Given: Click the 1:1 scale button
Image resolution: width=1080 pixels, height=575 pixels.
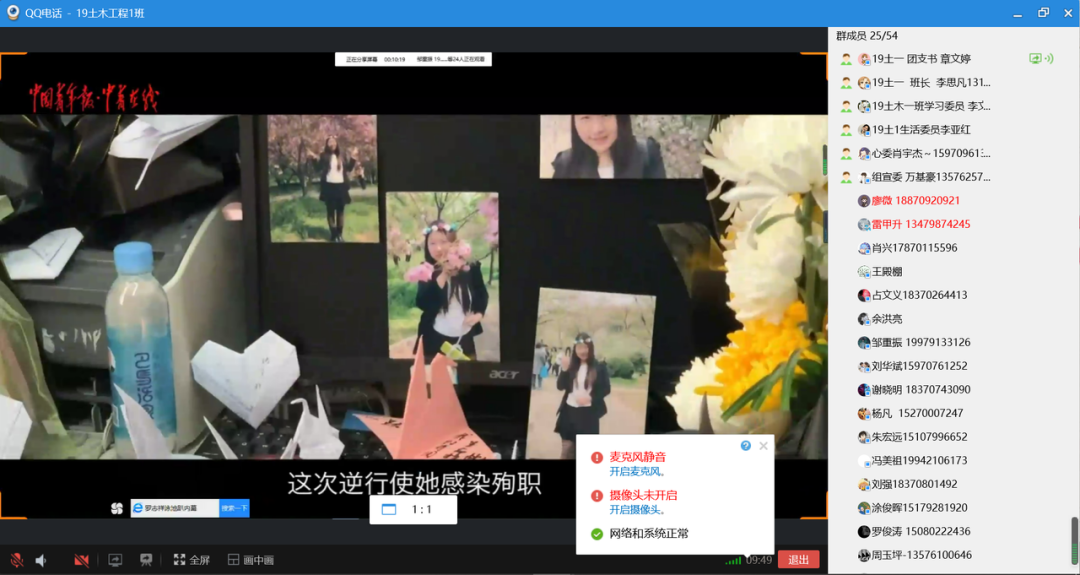Looking at the screenshot, I should click(x=413, y=510).
